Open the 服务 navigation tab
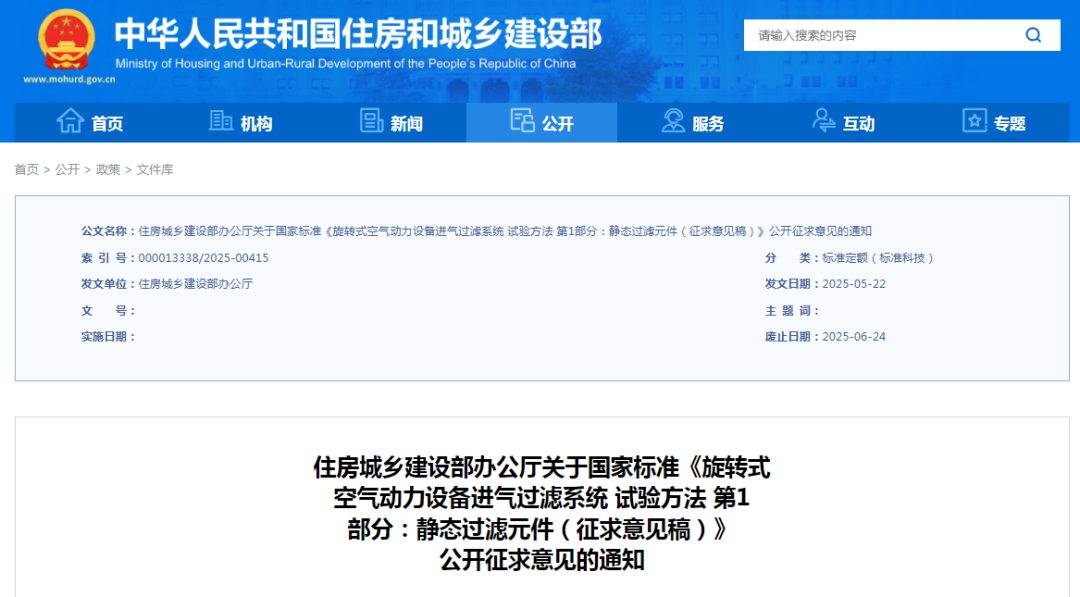Screen dimensions: 1080x597 (x=692, y=123)
